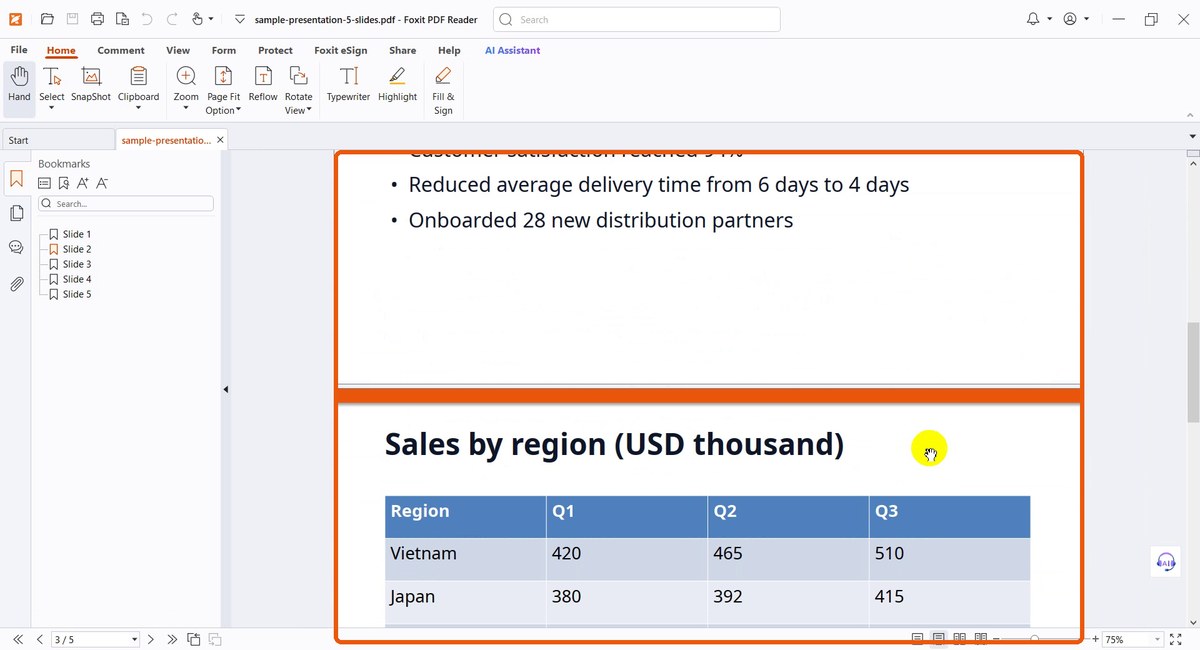Open the Comments side panel
The height and width of the screenshot is (650, 1200).
point(16,247)
